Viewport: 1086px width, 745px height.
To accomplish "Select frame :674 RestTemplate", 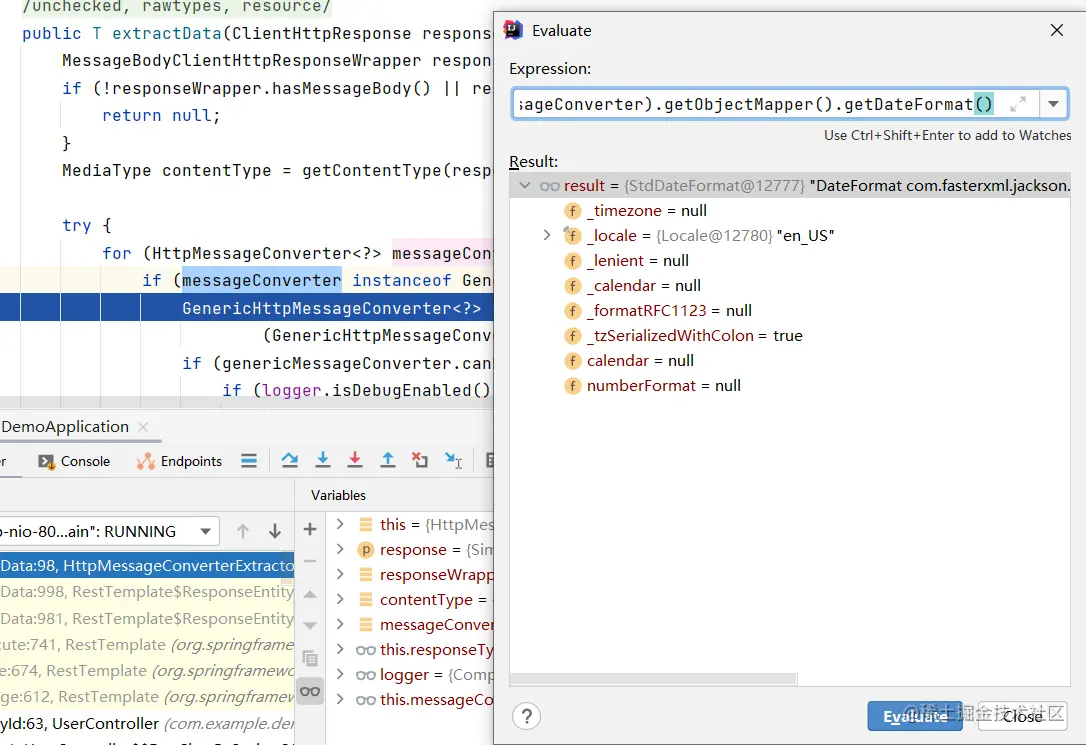I will click(147, 671).
